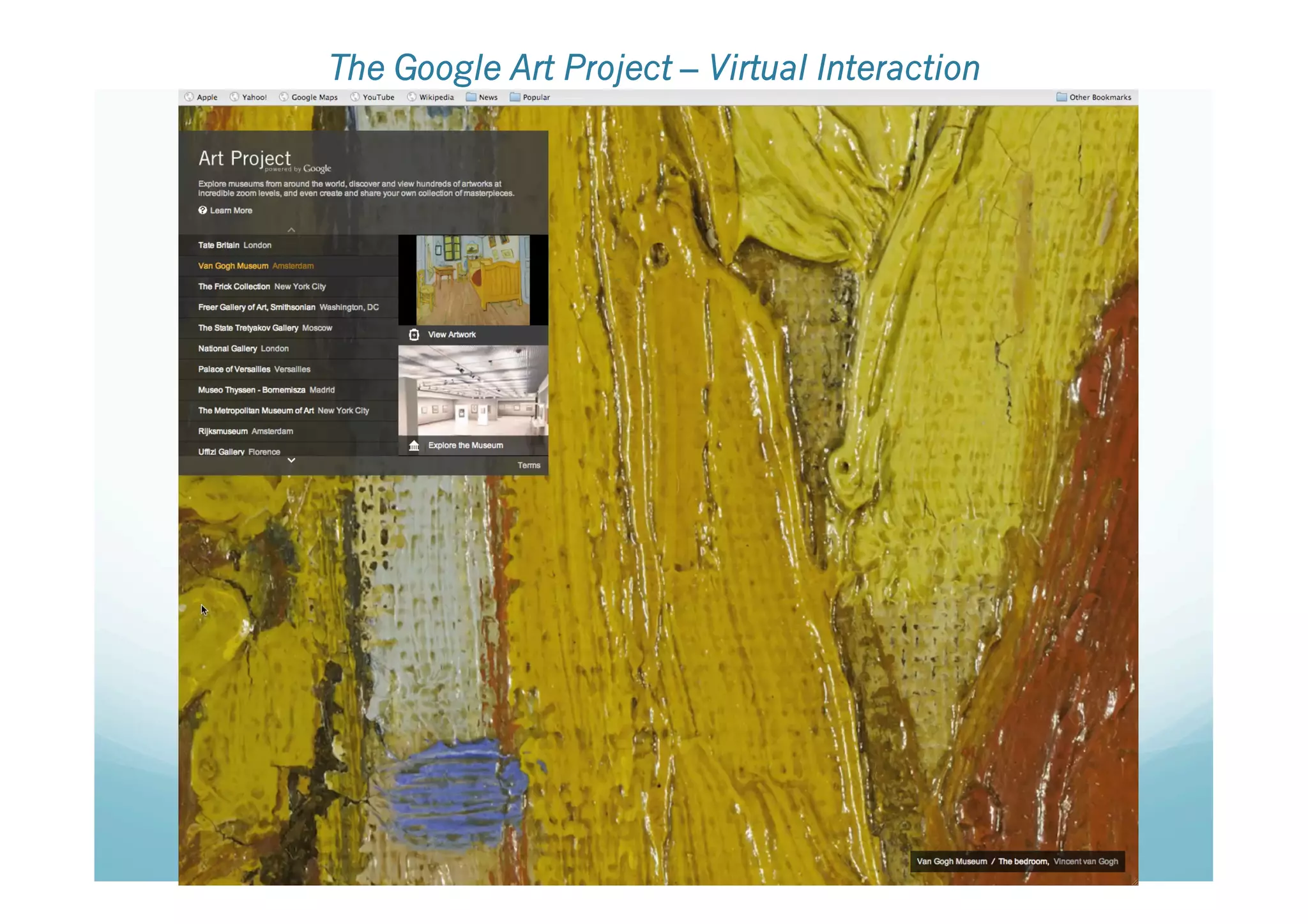
Task: Select Van Gogh Museum Amsterdam
Action: coord(289,266)
